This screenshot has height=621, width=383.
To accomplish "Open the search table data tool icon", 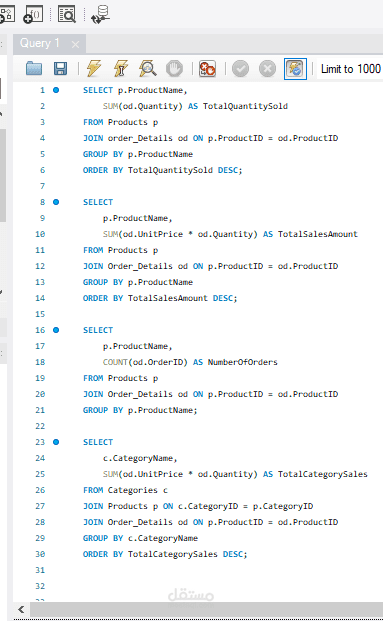I will coord(67,14).
